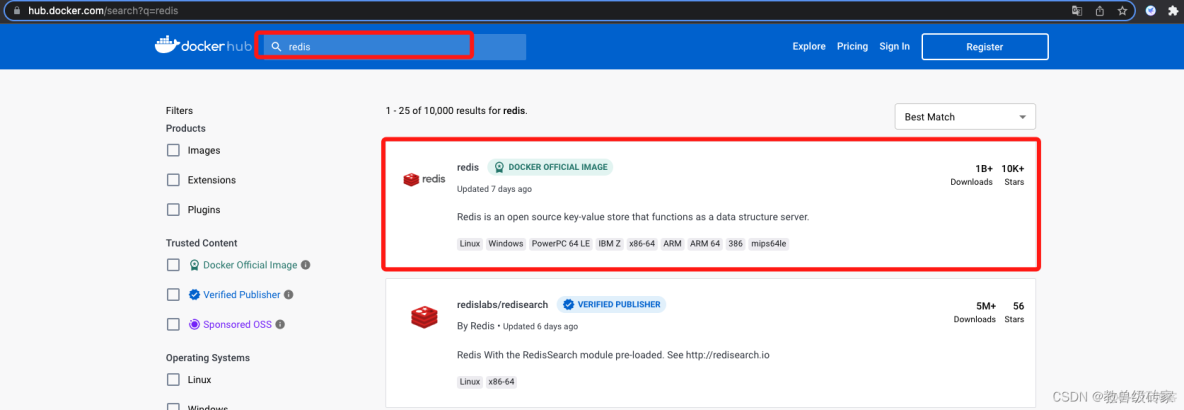The width and height of the screenshot is (1184, 410).
Task: Click the Sign In link
Action: coord(894,46)
